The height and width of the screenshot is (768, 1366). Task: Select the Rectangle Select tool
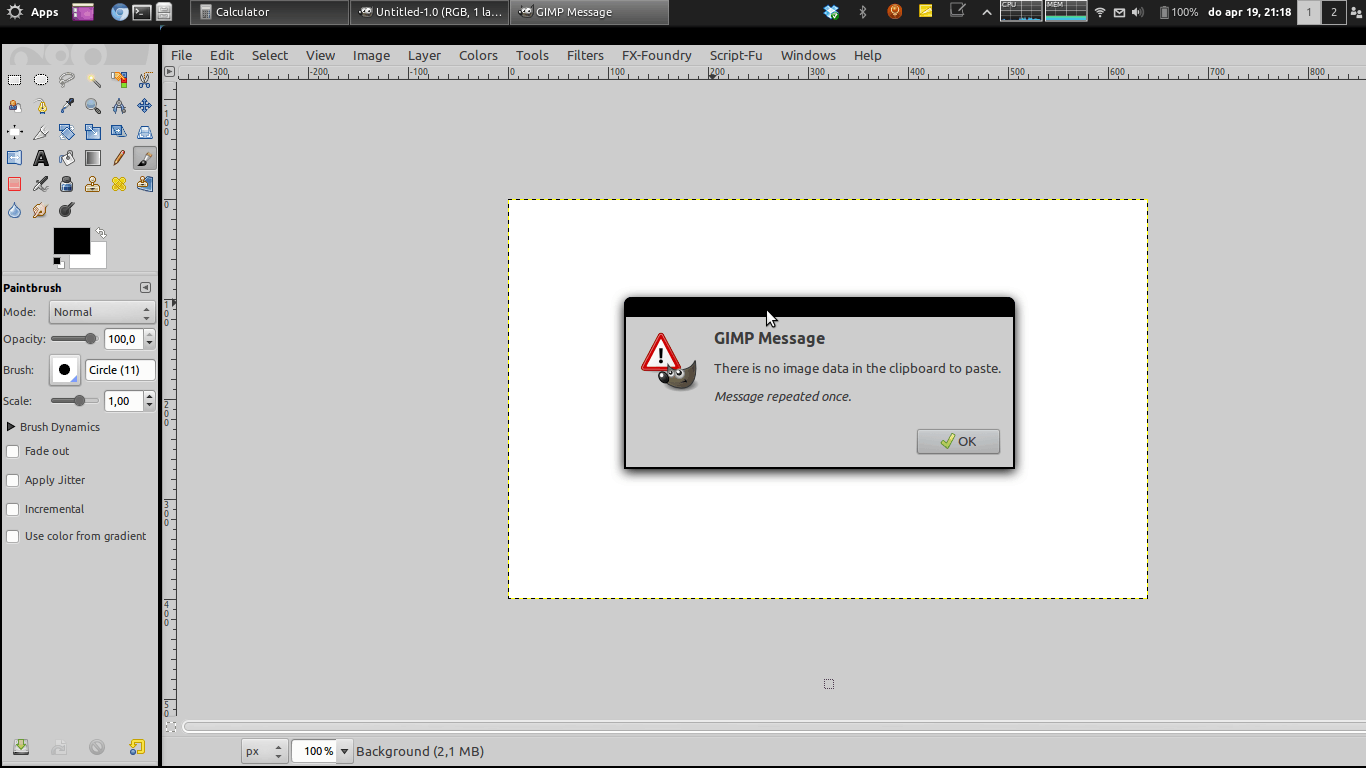coord(15,80)
